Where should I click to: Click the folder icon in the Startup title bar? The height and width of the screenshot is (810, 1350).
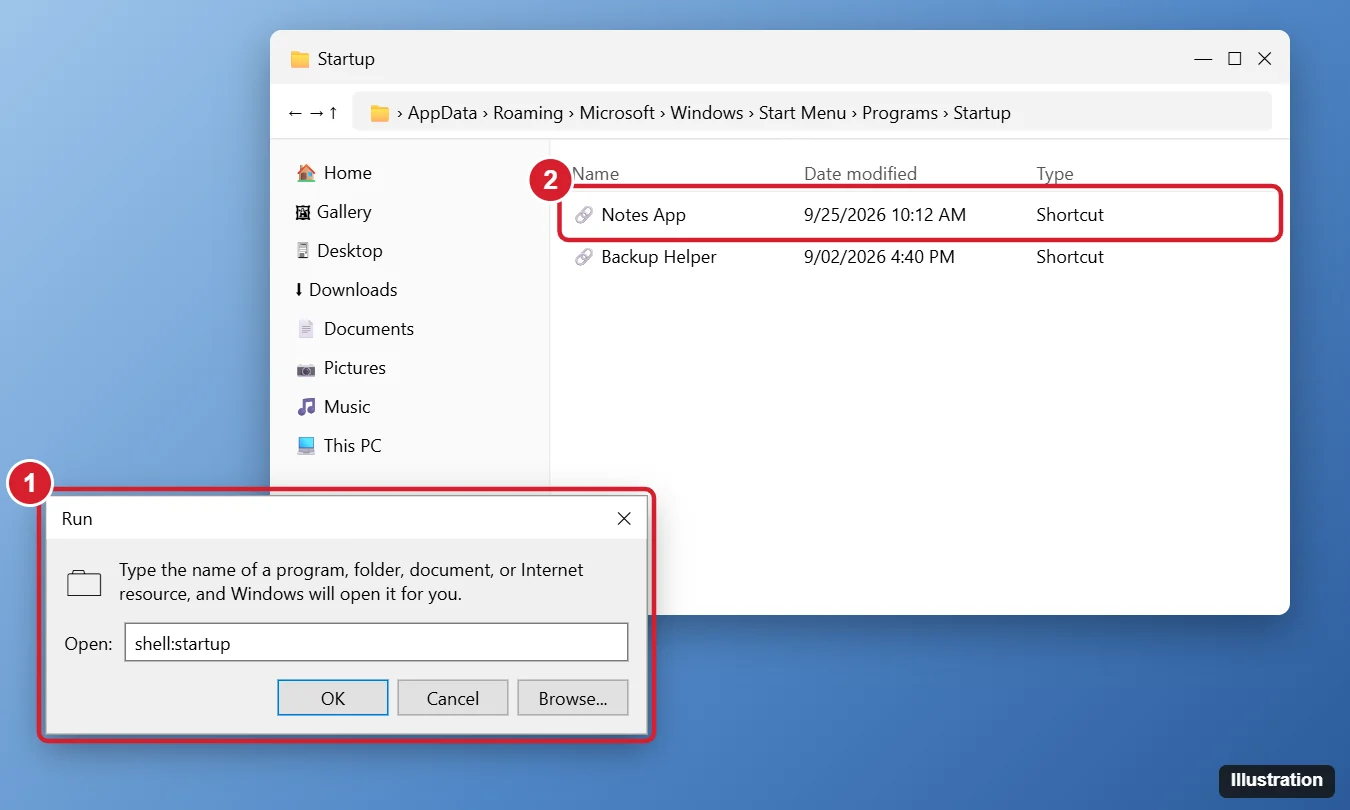point(300,59)
